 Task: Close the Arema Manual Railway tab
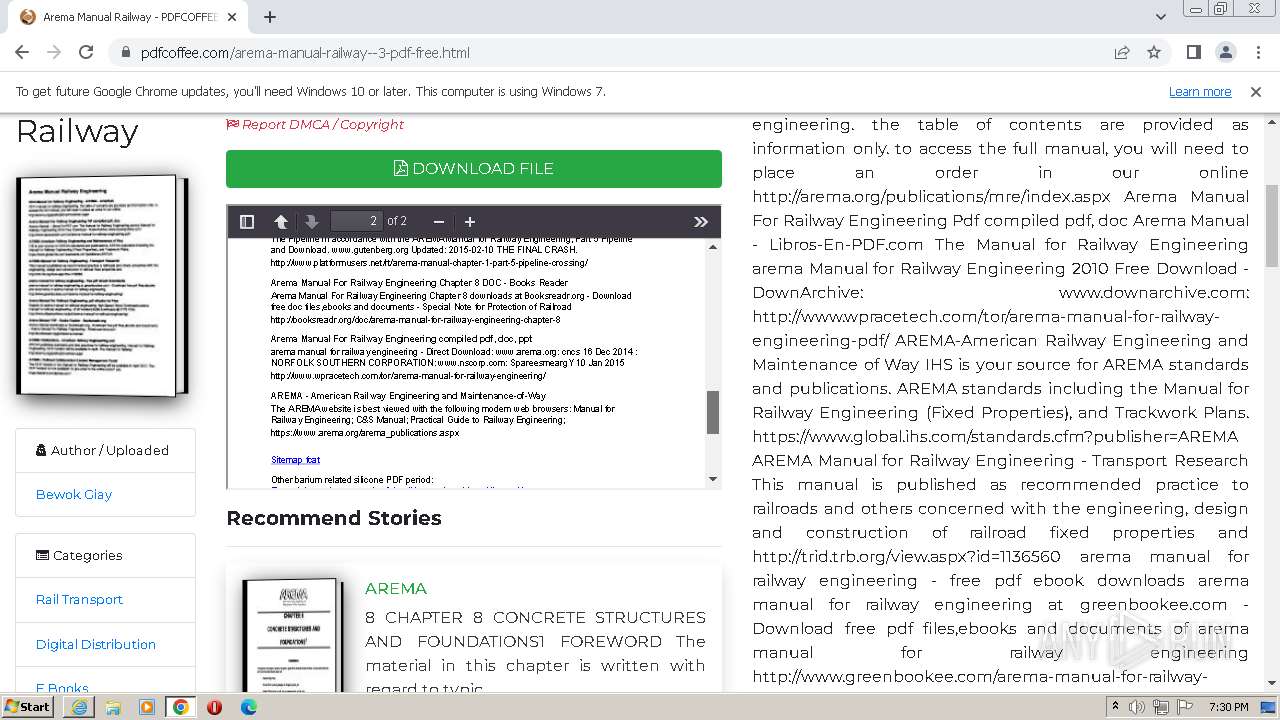[x=233, y=17]
